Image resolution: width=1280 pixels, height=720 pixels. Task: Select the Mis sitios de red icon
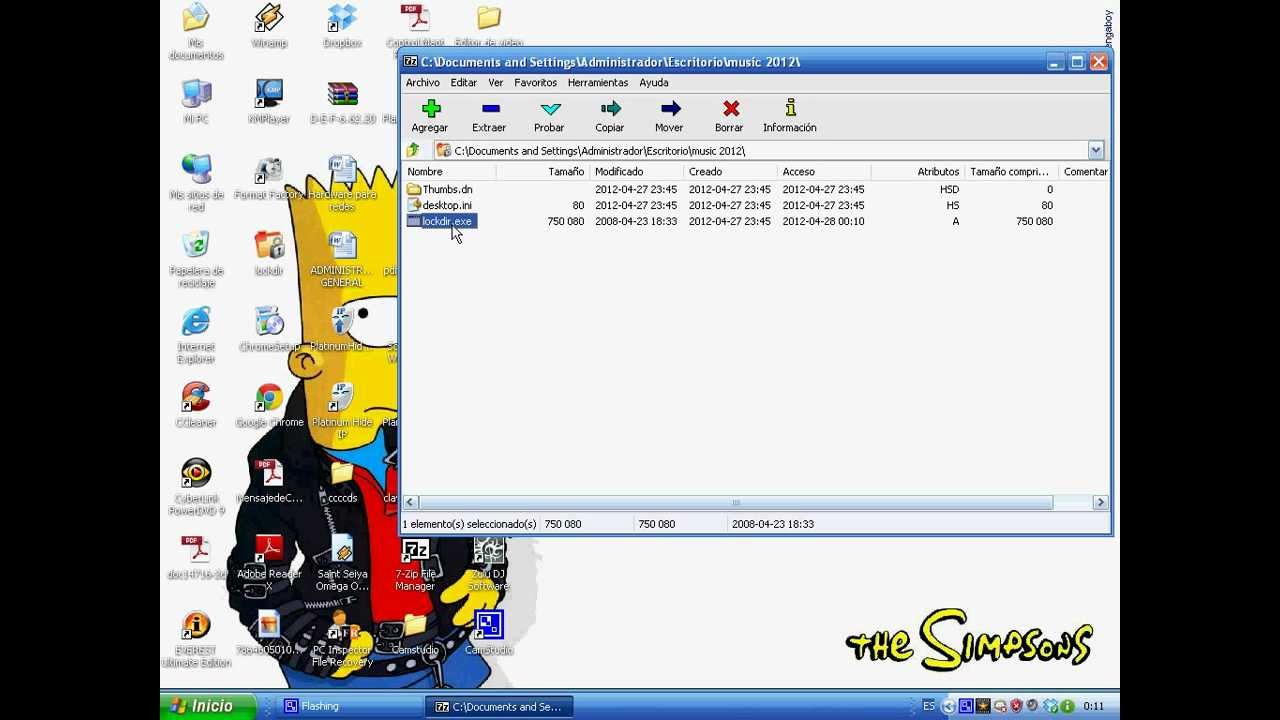coord(196,183)
